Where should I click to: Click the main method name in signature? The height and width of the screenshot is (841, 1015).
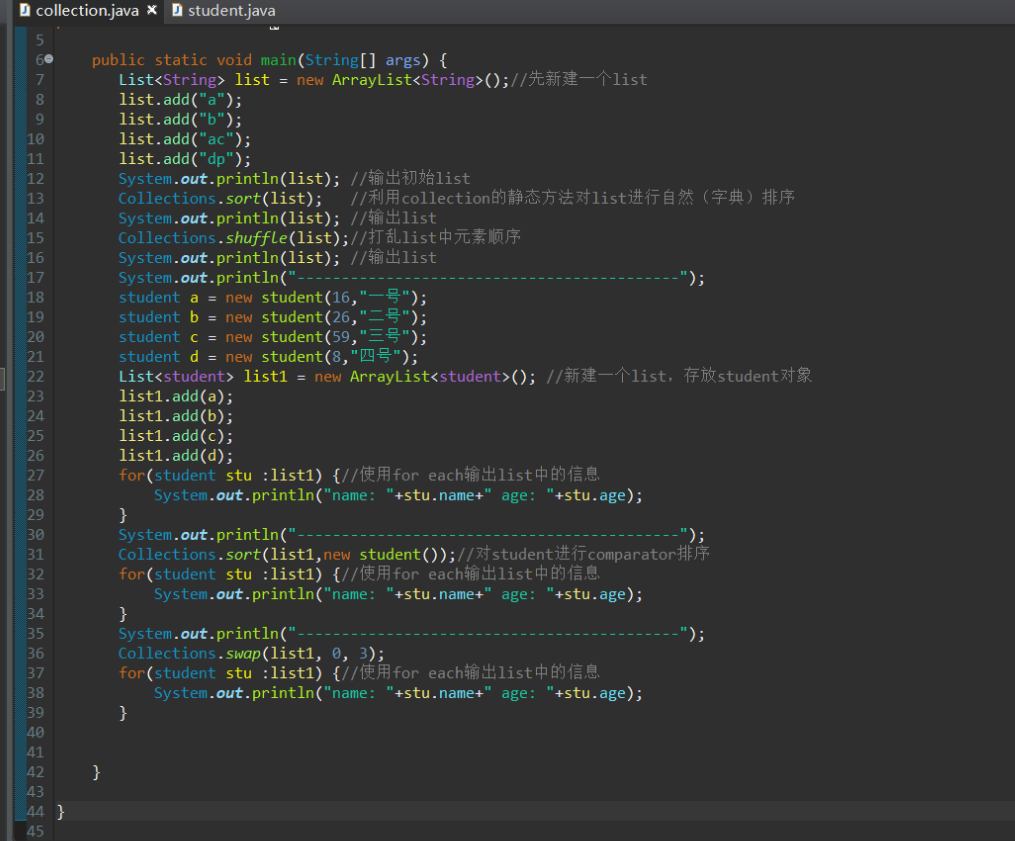click(279, 60)
